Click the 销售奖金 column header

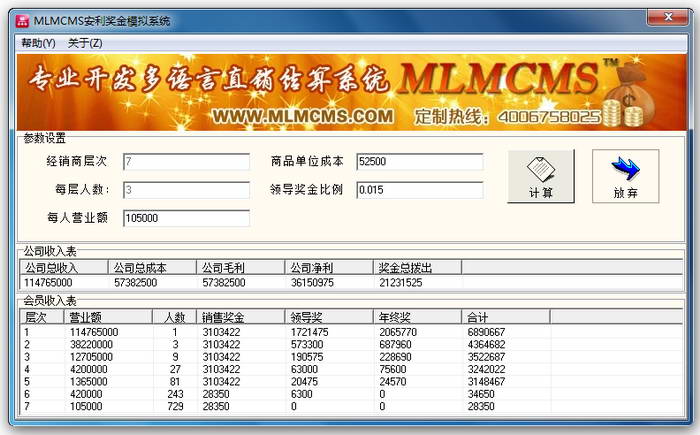(241, 317)
